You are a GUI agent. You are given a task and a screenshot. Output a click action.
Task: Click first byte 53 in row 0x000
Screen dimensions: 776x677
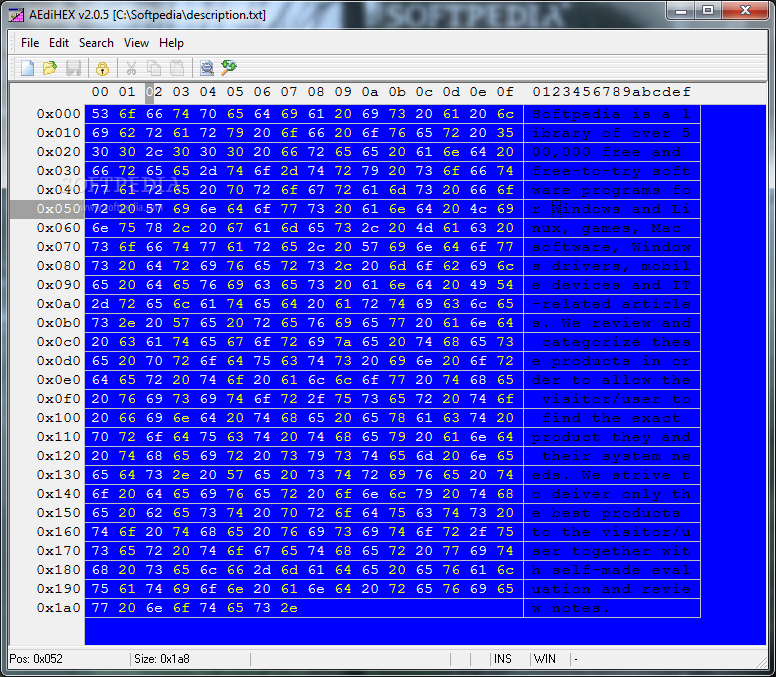pyautogui.click(x=100, y=114)
